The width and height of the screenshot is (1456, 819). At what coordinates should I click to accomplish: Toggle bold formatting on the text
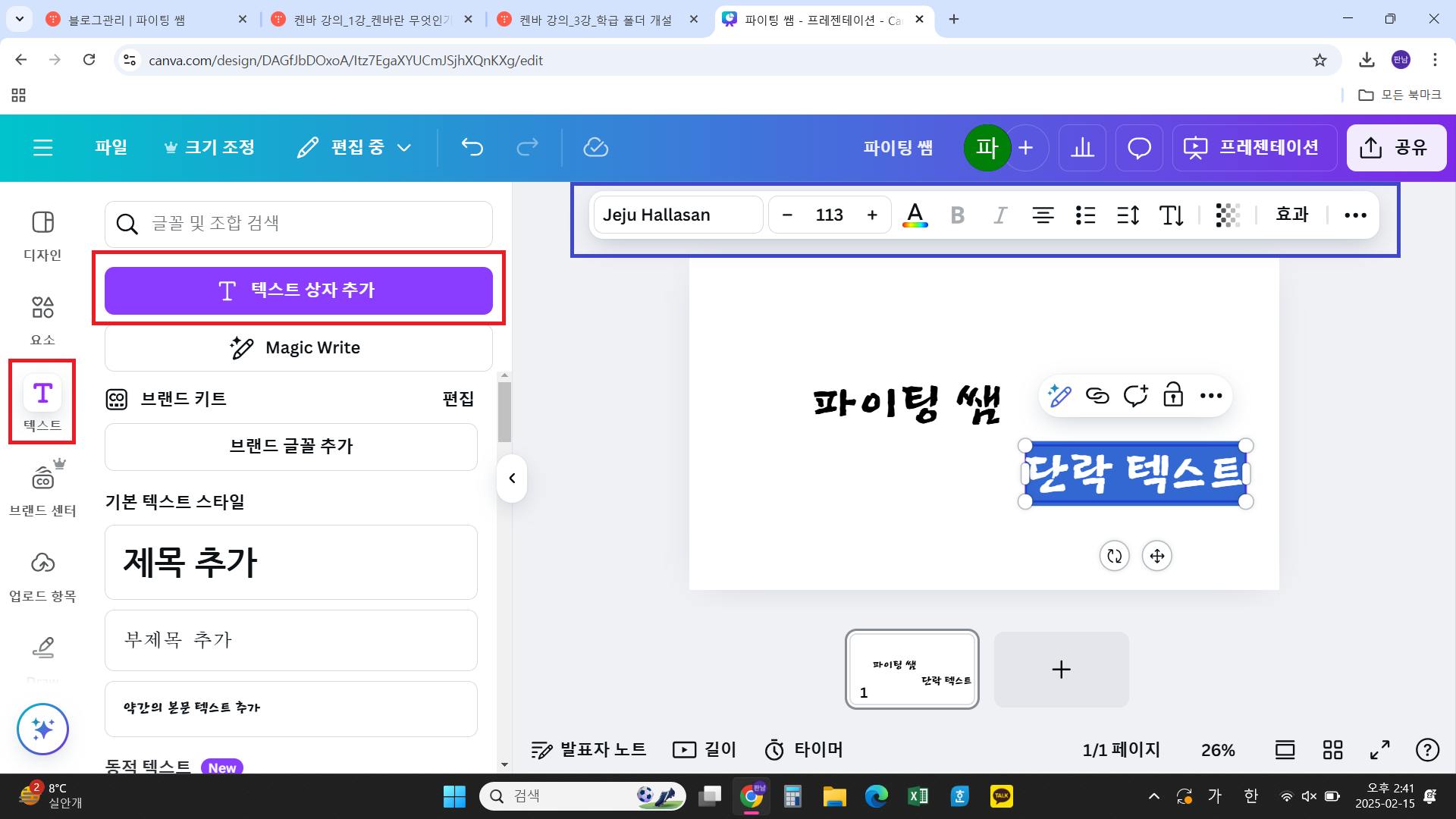(x=957, y=215)
